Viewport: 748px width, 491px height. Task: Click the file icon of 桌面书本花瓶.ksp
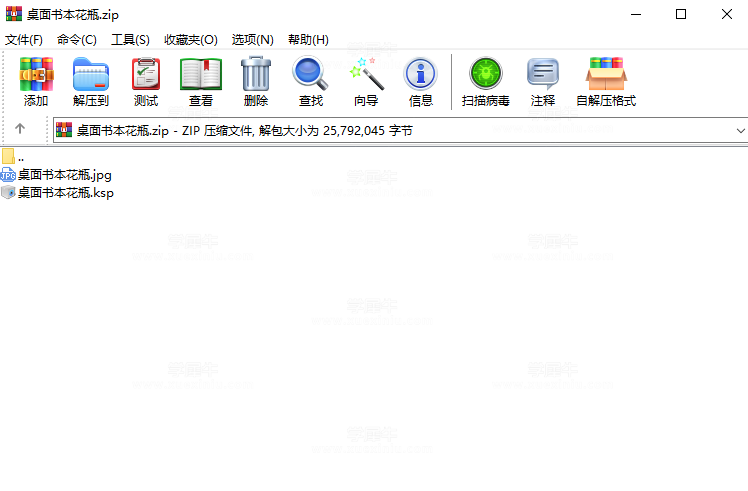[8, 193]
